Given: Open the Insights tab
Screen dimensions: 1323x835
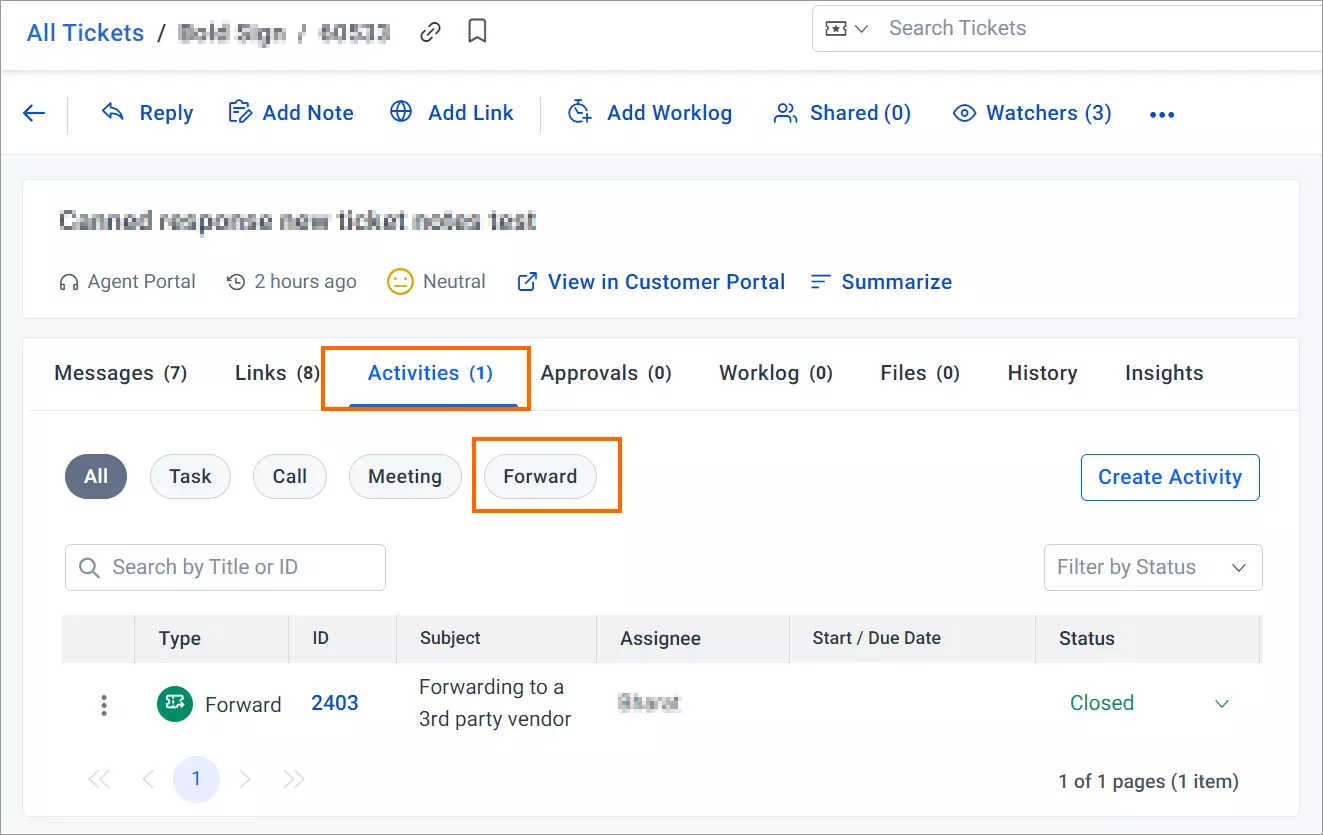Looking at the screenshot, I should (x=1164, y=373).
